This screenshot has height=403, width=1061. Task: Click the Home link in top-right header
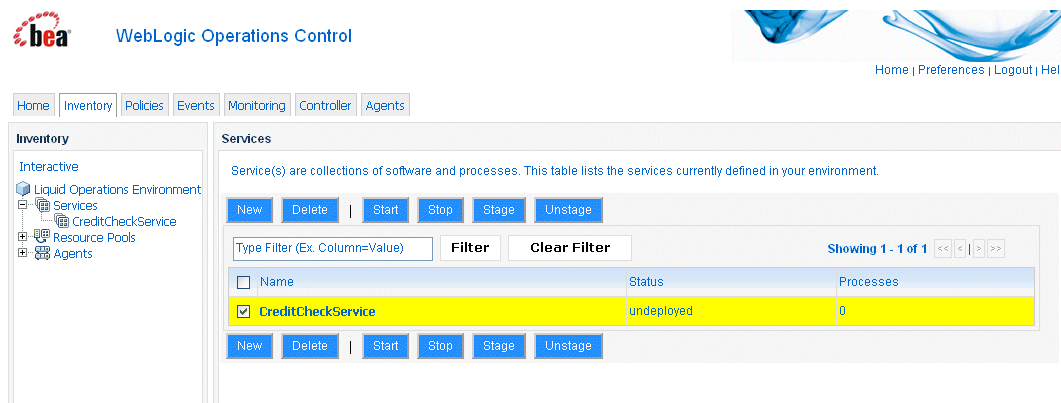[891, 70]
